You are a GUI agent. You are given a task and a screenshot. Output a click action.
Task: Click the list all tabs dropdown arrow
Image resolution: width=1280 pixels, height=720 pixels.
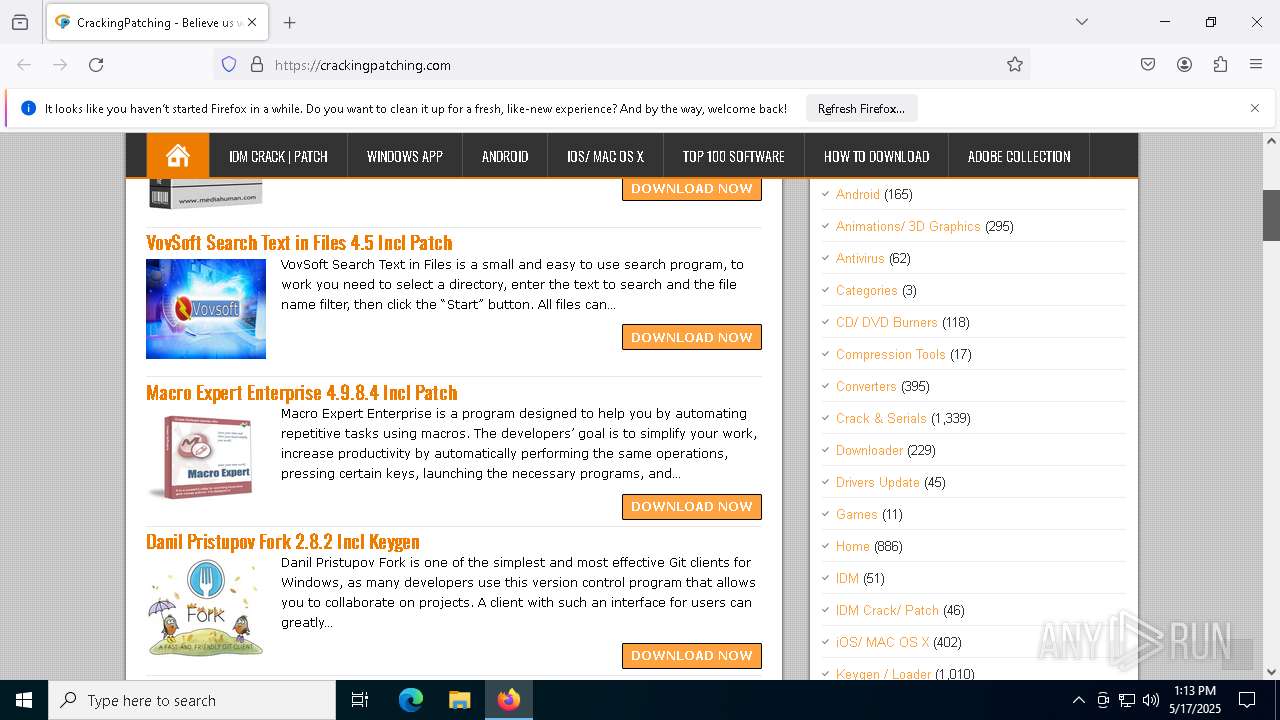pyautogui.click(x=1081, y=22)
